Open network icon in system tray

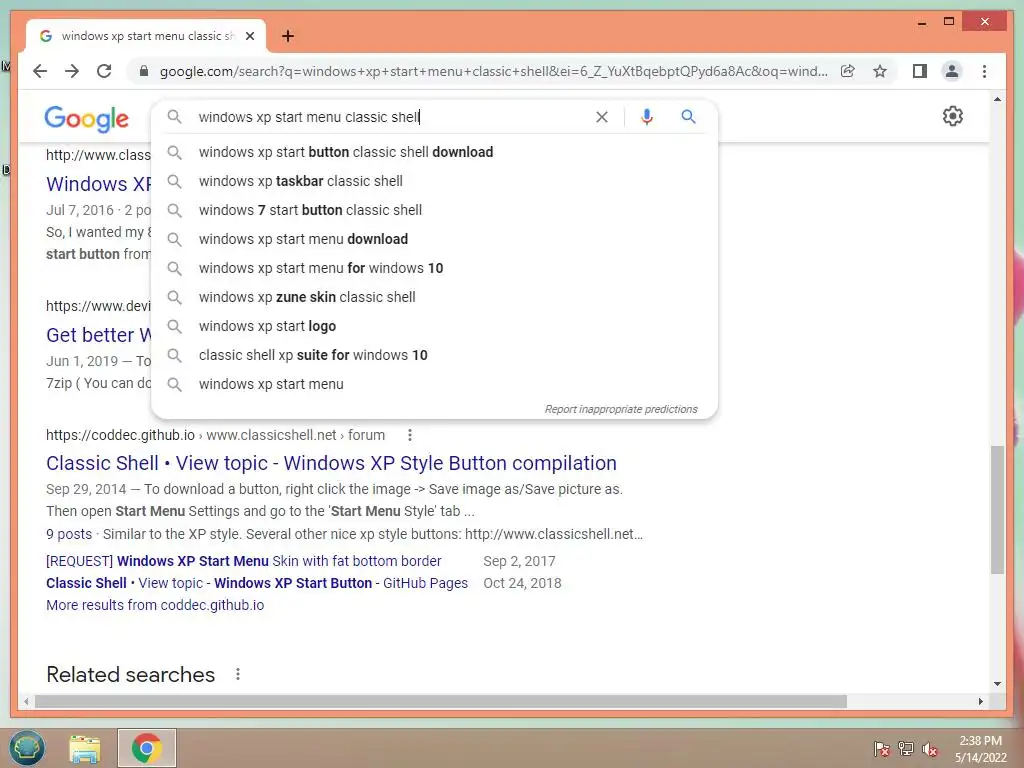point(906,748)
